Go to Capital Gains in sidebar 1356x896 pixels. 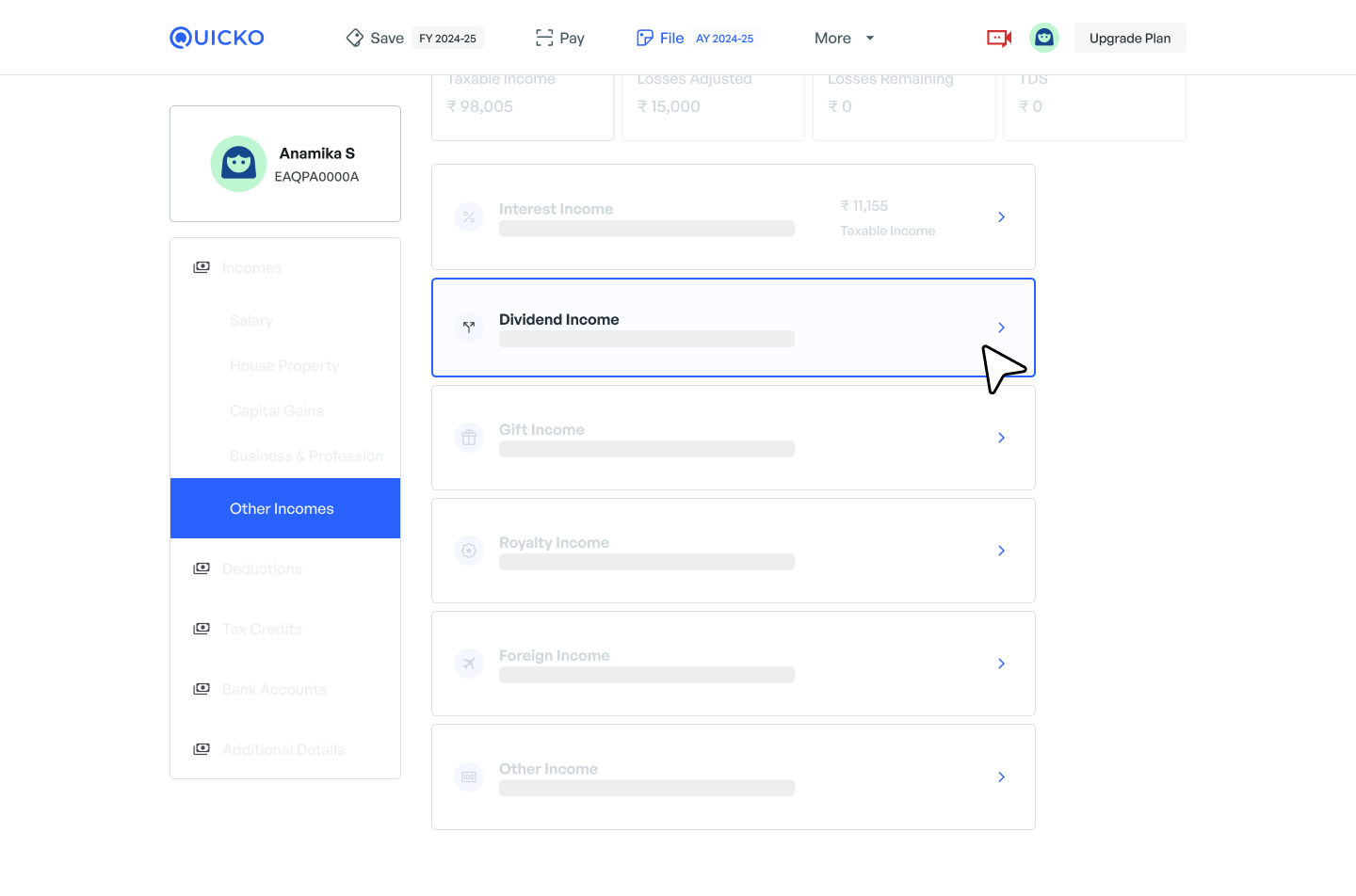click(276, 410)
